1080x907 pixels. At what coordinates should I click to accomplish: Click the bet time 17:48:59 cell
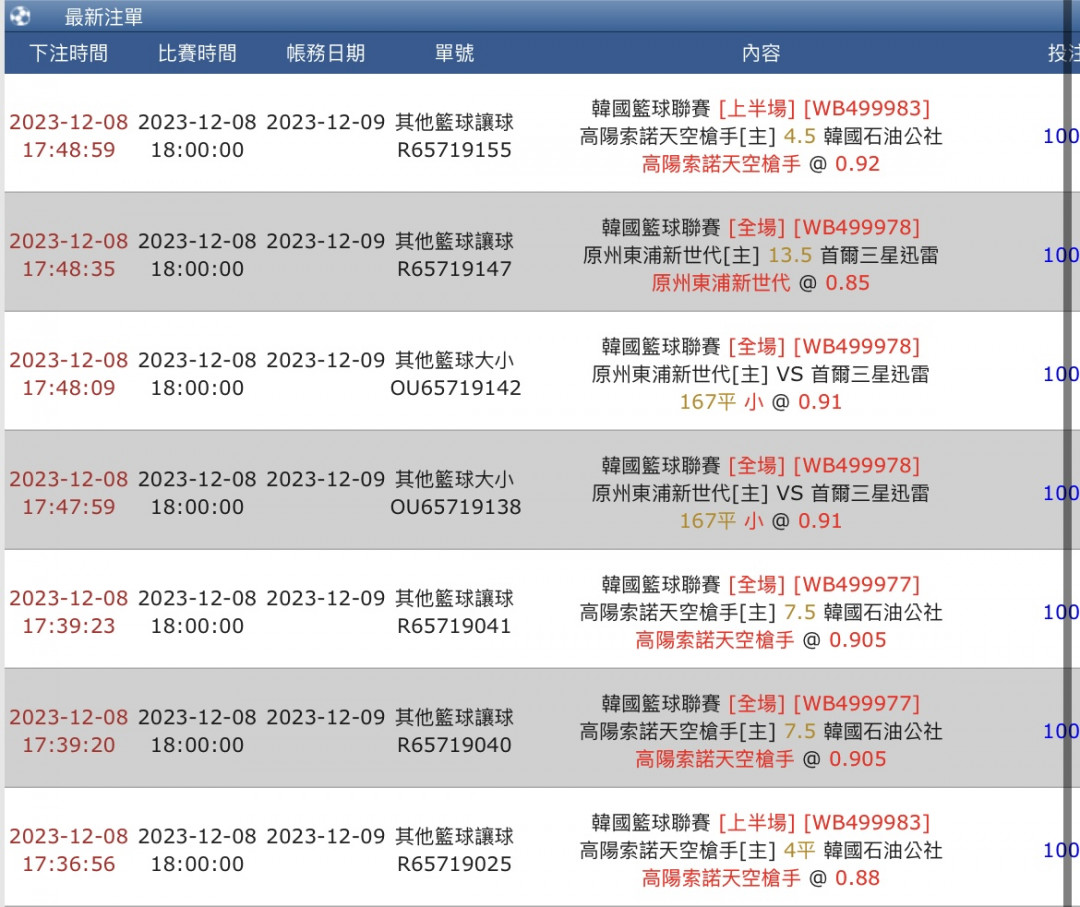pos(68,151)
